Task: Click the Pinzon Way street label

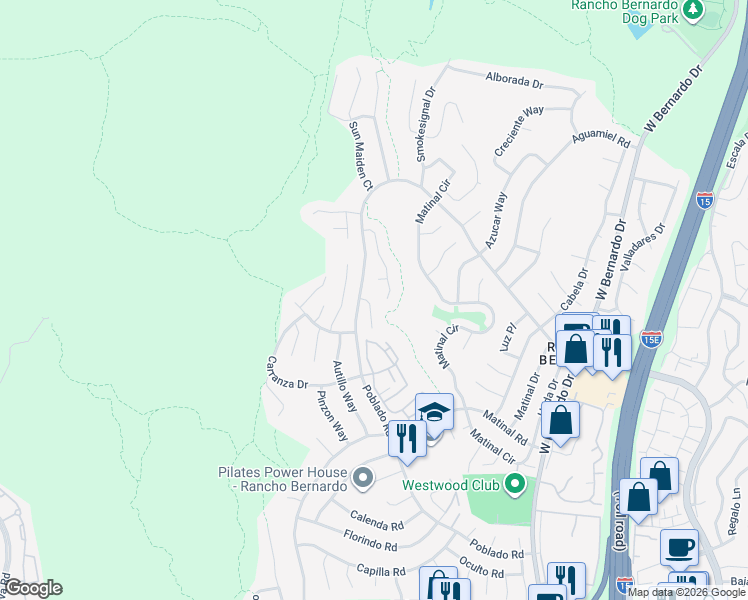Action: point(332,415)
